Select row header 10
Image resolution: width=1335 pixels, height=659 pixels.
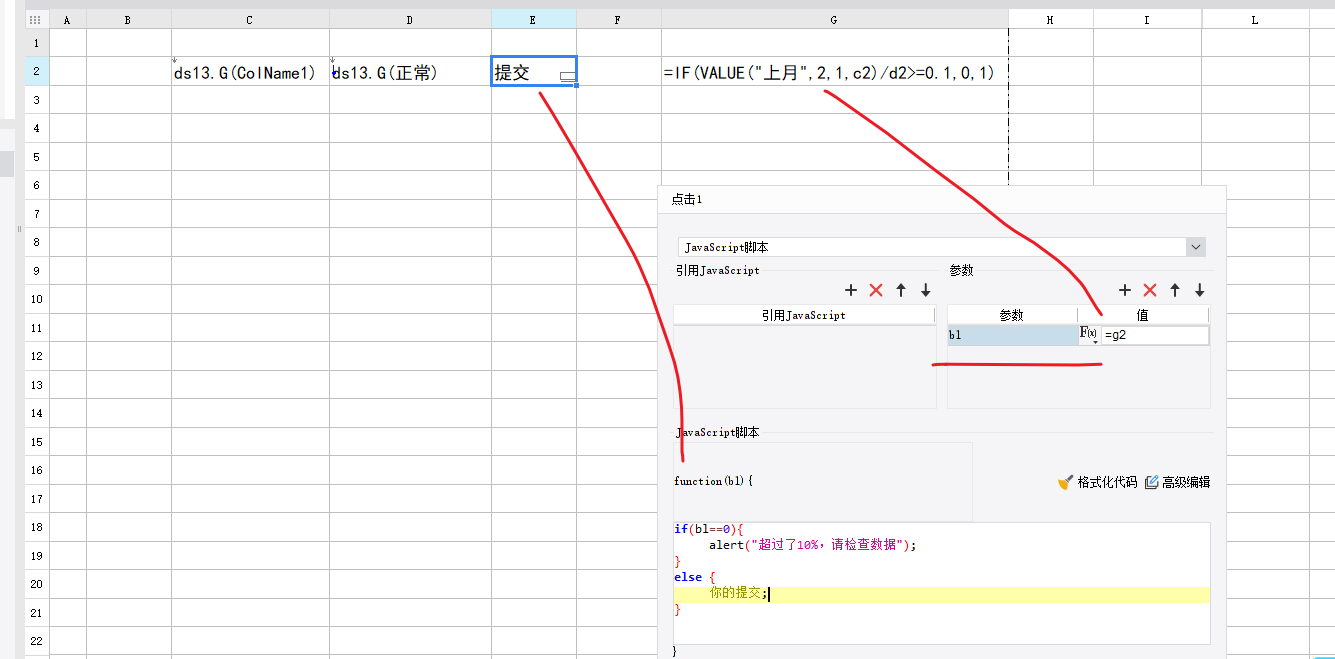coord(36,299)
